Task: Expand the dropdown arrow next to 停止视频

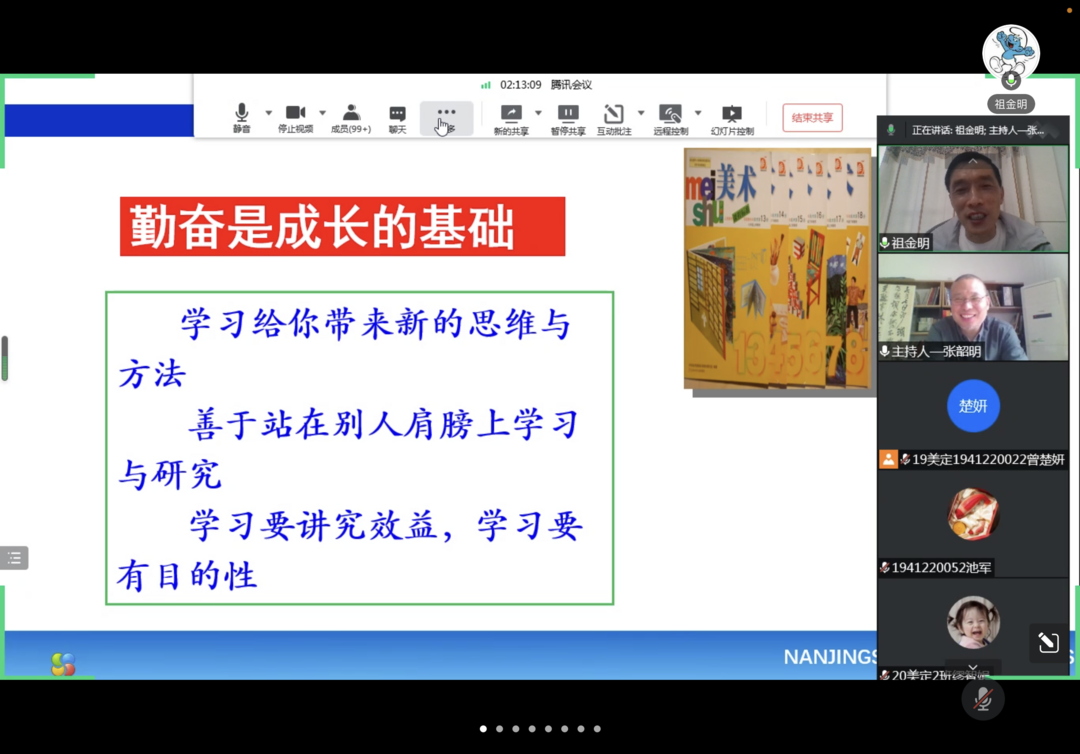Action: [x=322, y=113]
